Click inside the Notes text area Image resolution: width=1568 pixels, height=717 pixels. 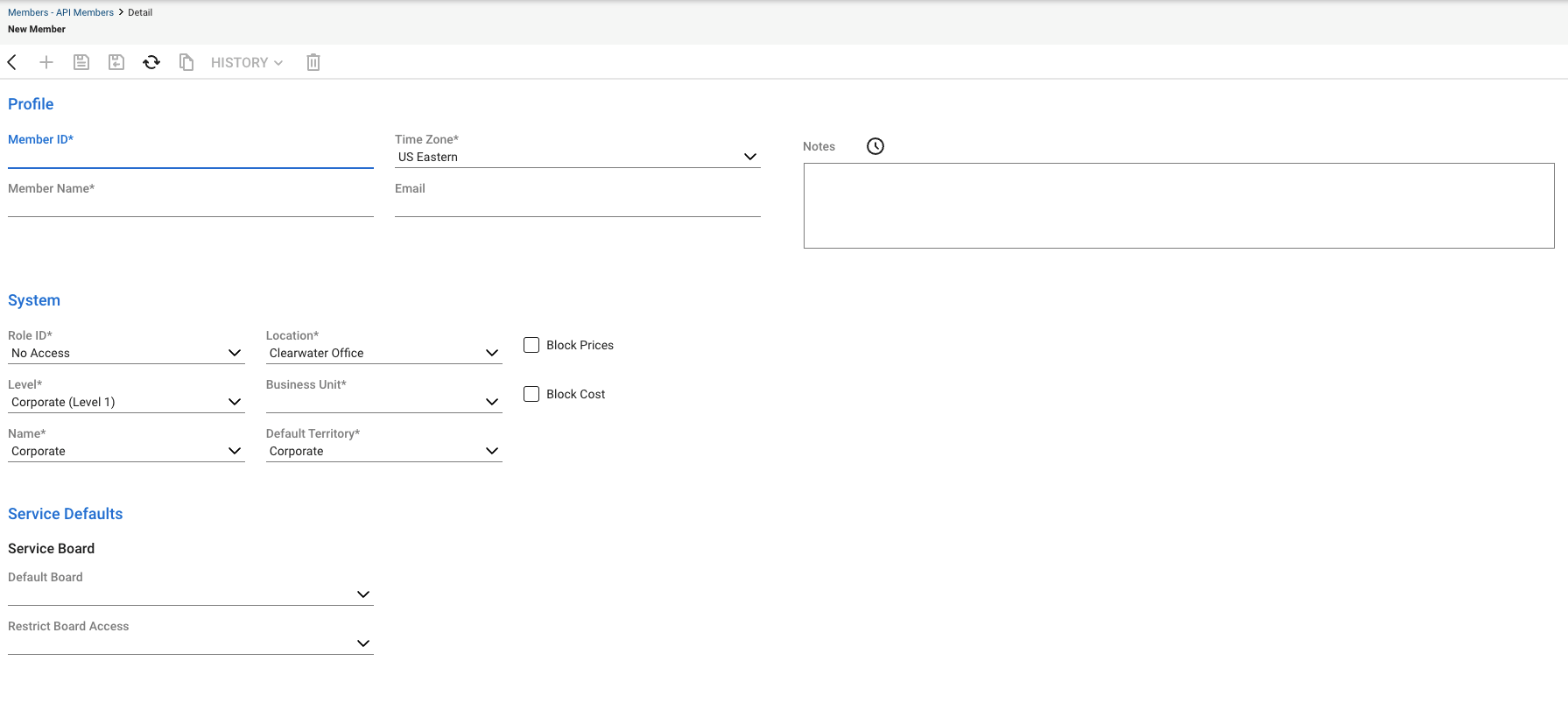click(1178, 206)
